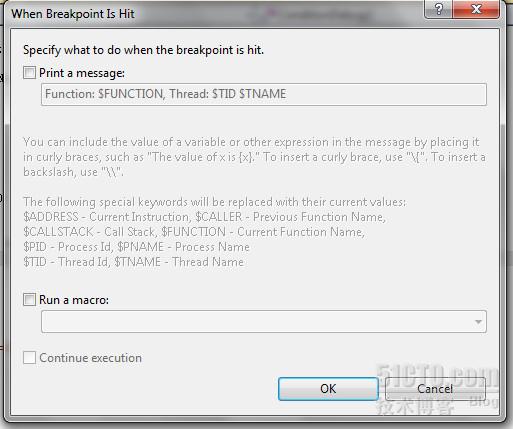Close the When Breakpoint Is Hit dialog
513x429 pixels.
(476, 9)
